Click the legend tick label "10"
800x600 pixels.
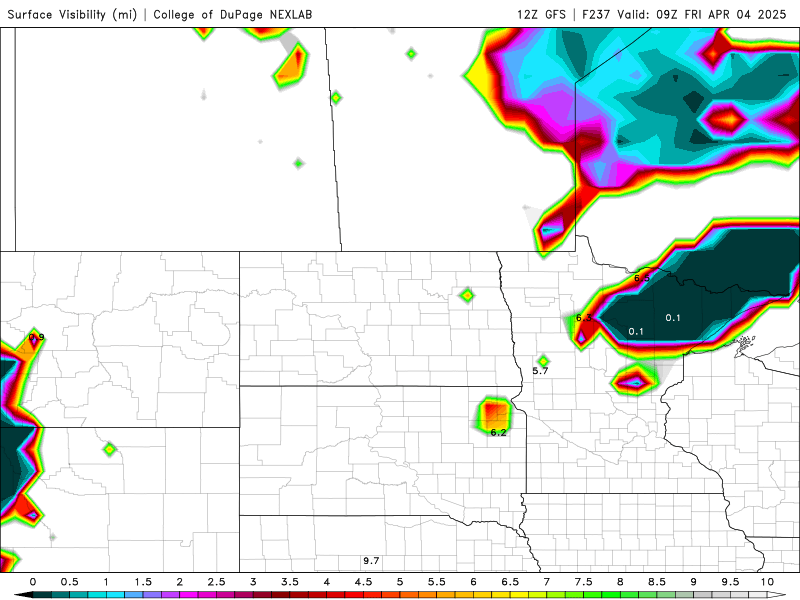pos(767,582)
